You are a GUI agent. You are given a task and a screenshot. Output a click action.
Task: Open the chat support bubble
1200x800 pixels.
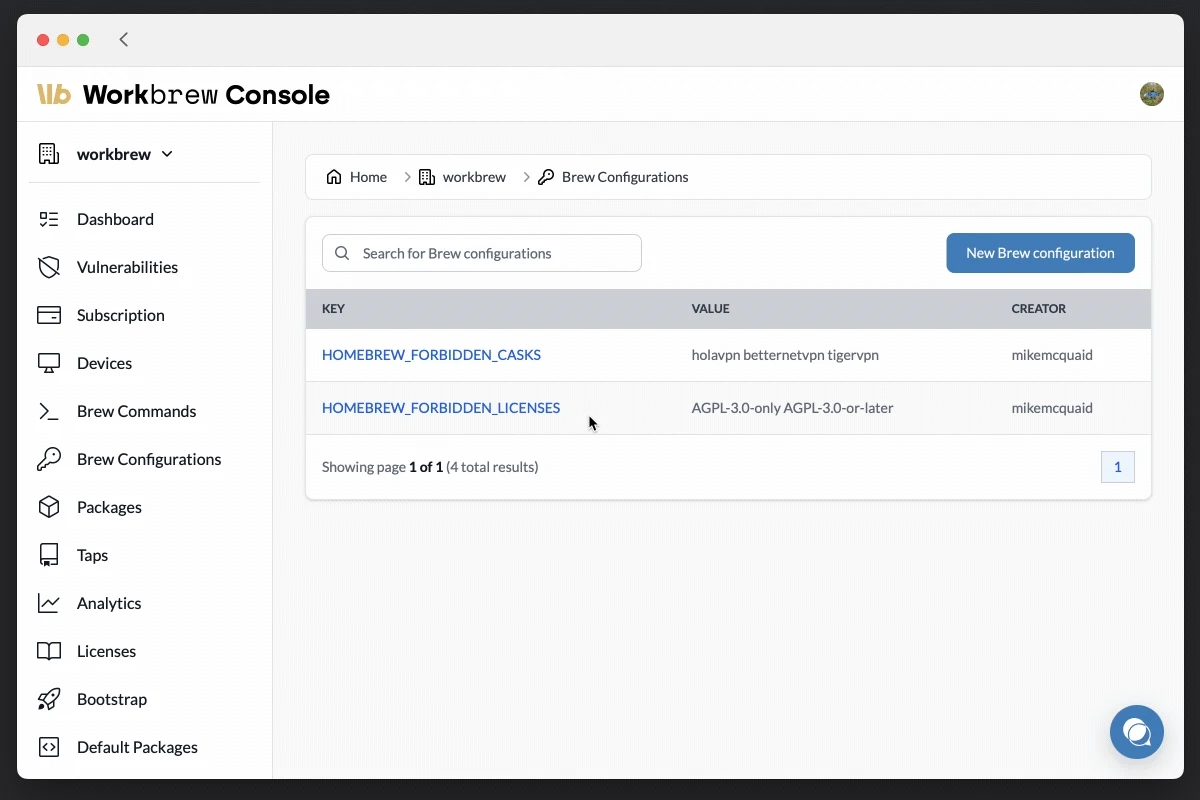point(1136,732)
